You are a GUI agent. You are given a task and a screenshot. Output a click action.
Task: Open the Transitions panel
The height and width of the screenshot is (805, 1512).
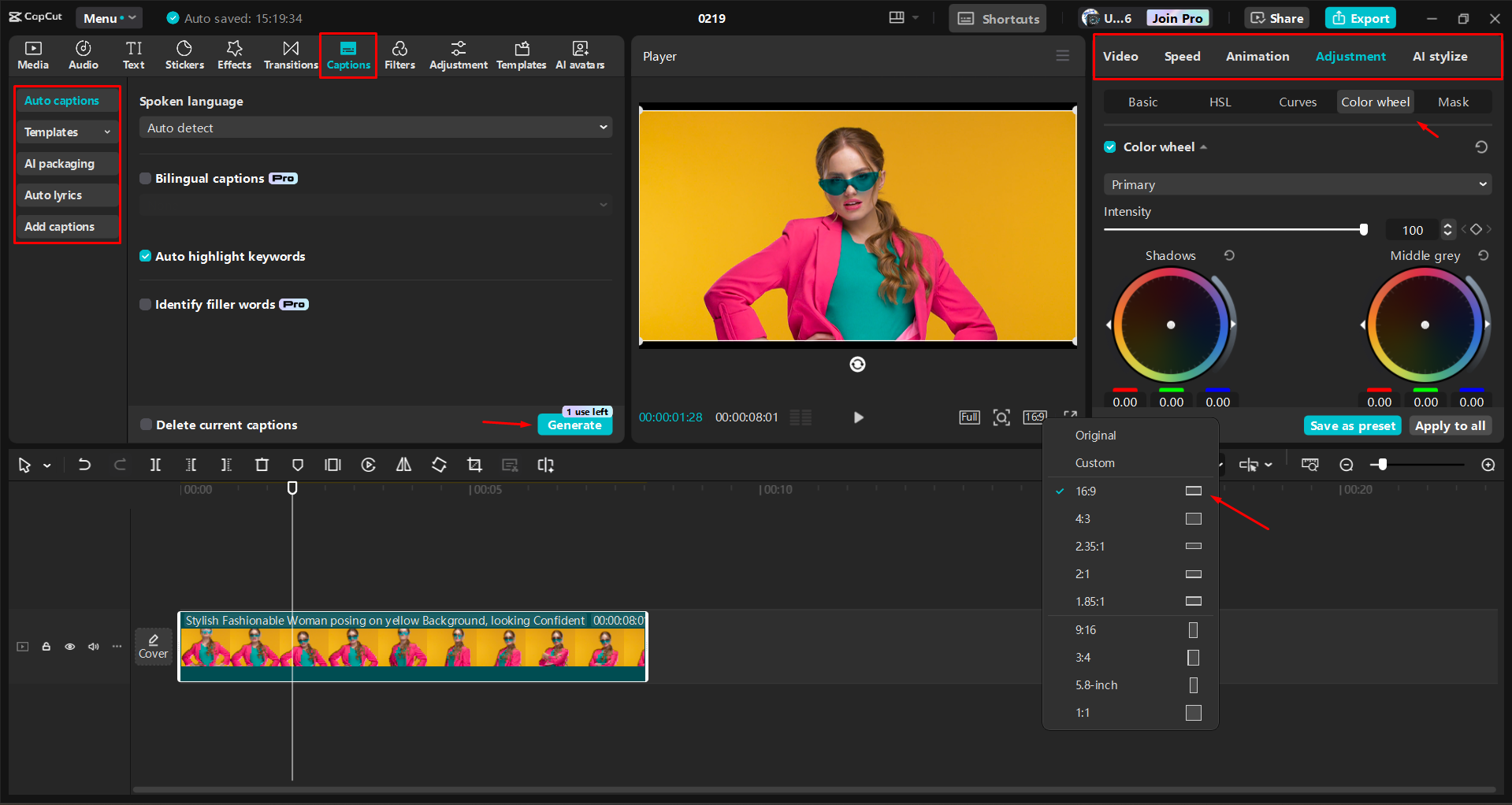click(x=291, y=55)
